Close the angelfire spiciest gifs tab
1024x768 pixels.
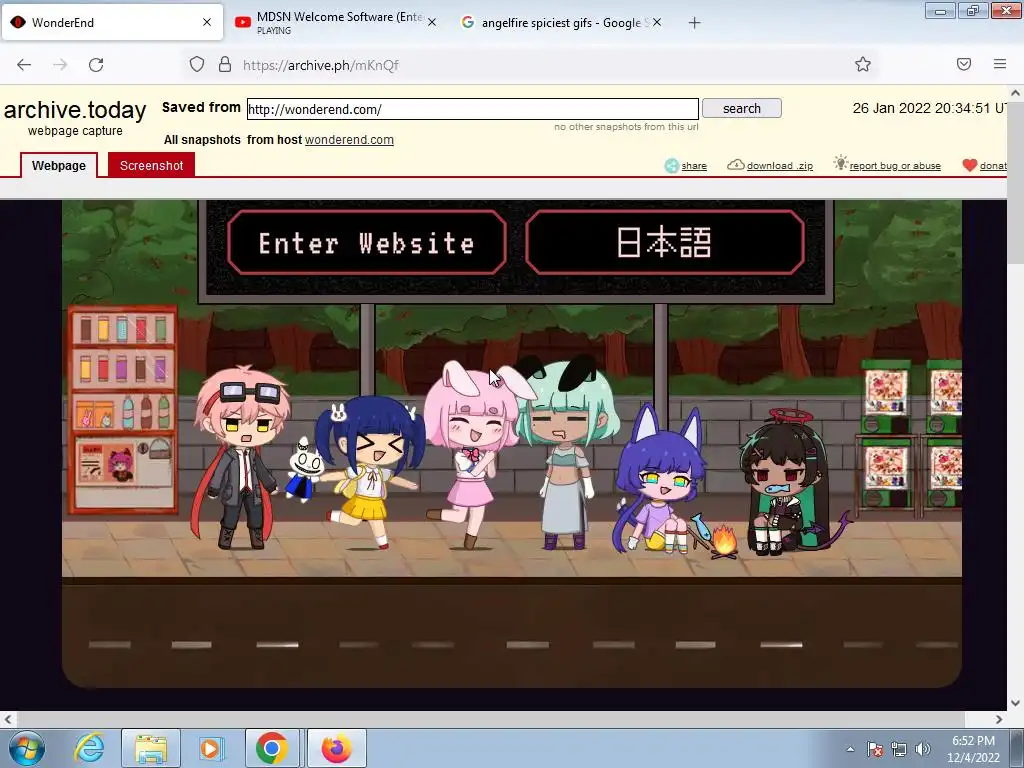[x=657, y=22]
